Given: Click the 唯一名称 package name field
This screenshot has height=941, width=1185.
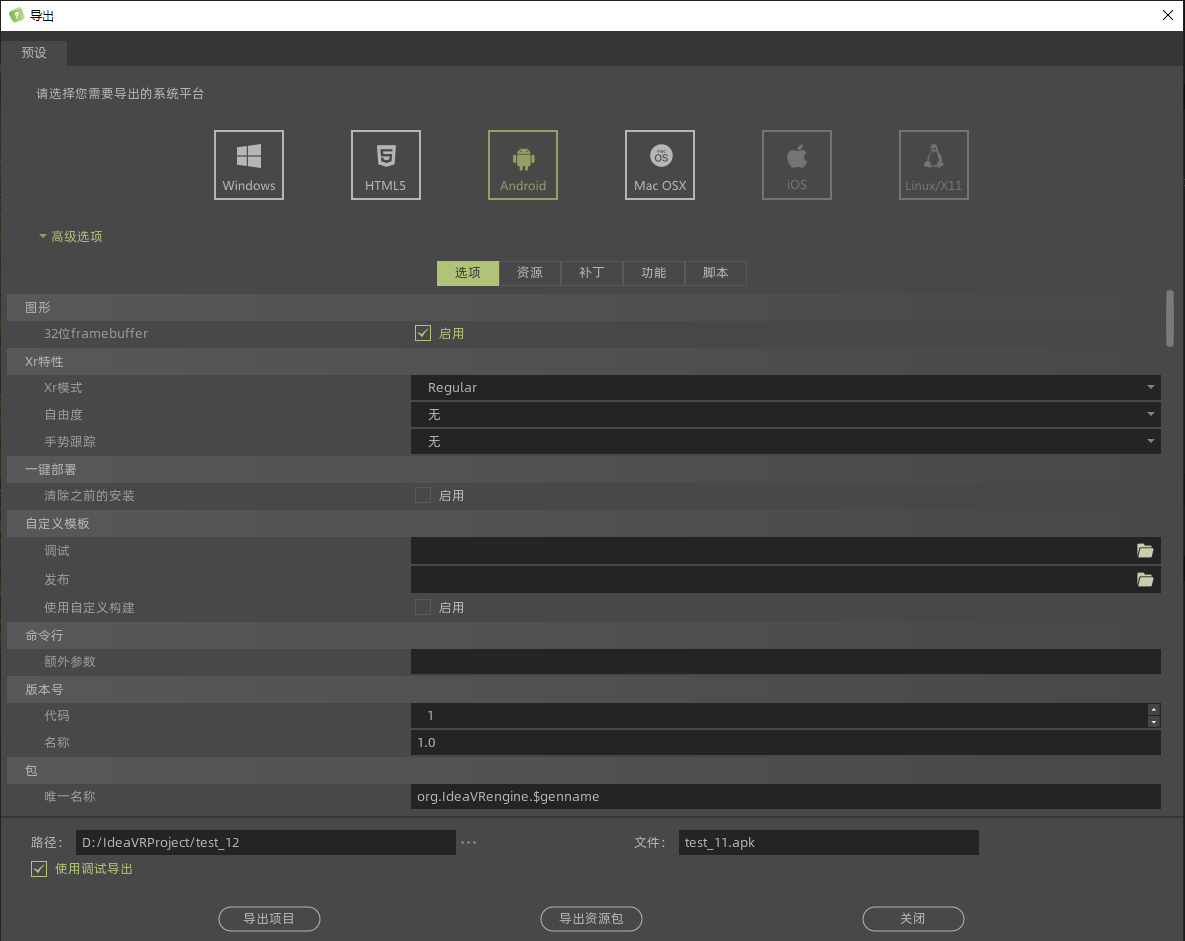Looking at the screenshot, I should (x=785, y=796).
